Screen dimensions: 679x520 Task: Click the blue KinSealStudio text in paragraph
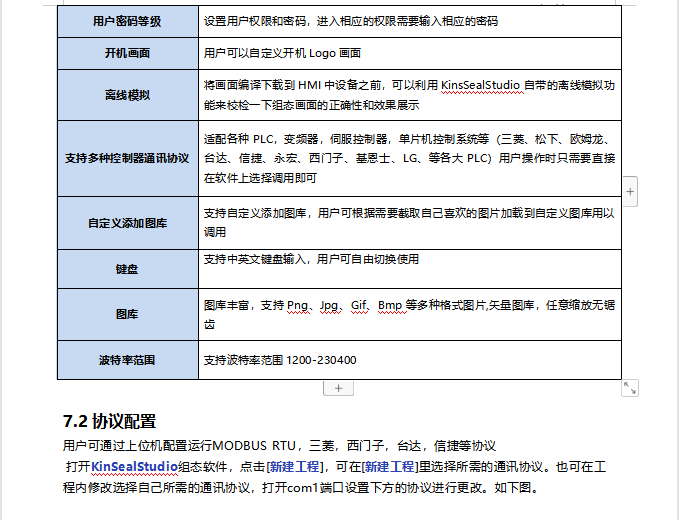tap(134, 467)
